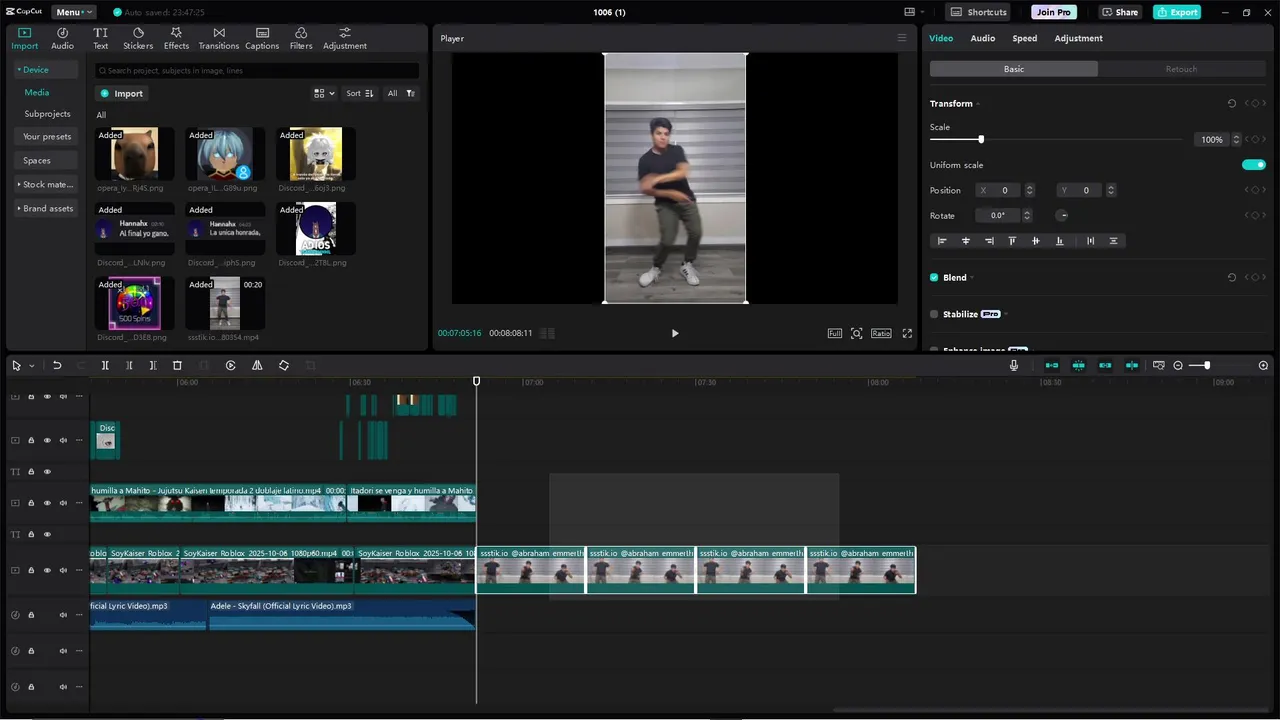
Task: Open the Stickers panel
Action: pos(138,38)
